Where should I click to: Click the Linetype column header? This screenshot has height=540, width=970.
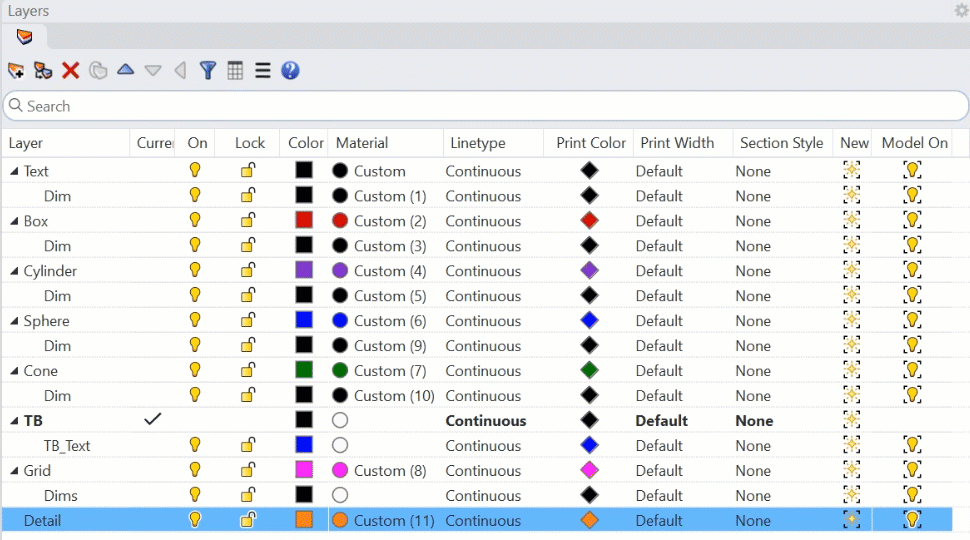478,143
